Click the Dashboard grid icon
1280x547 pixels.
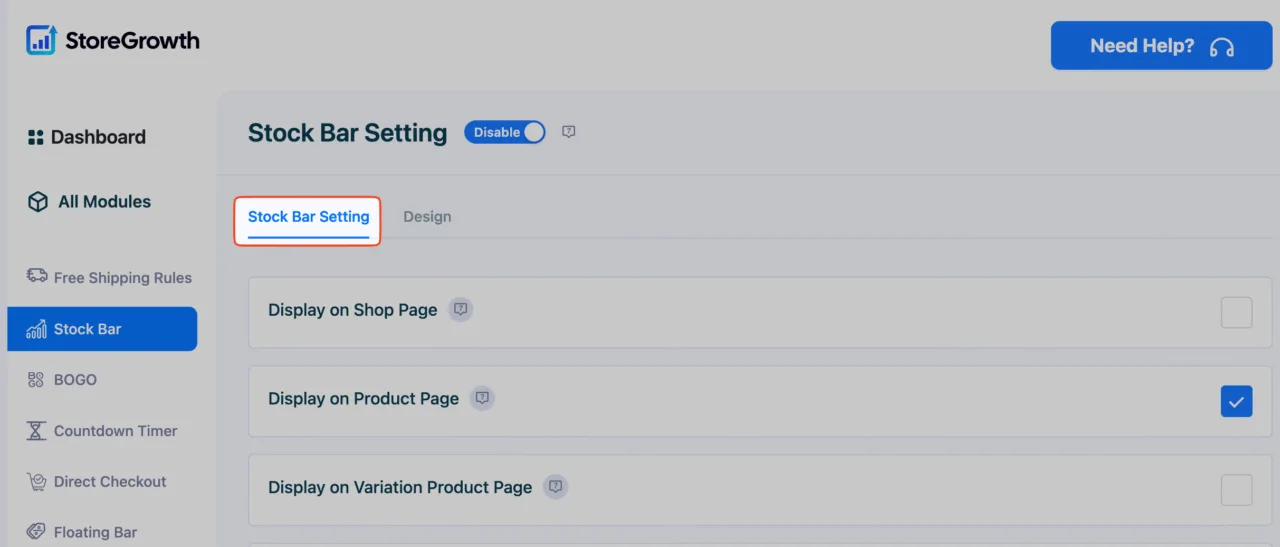tap(36, 137)
